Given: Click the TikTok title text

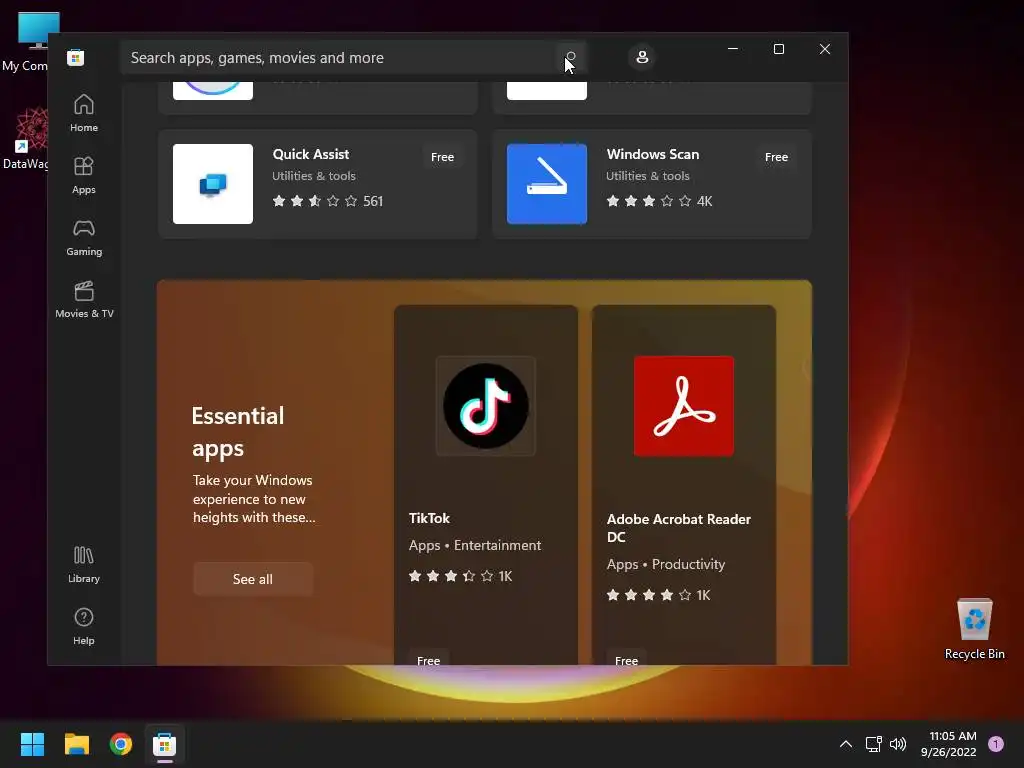Looking at the screenshot, I should [429, 518].
